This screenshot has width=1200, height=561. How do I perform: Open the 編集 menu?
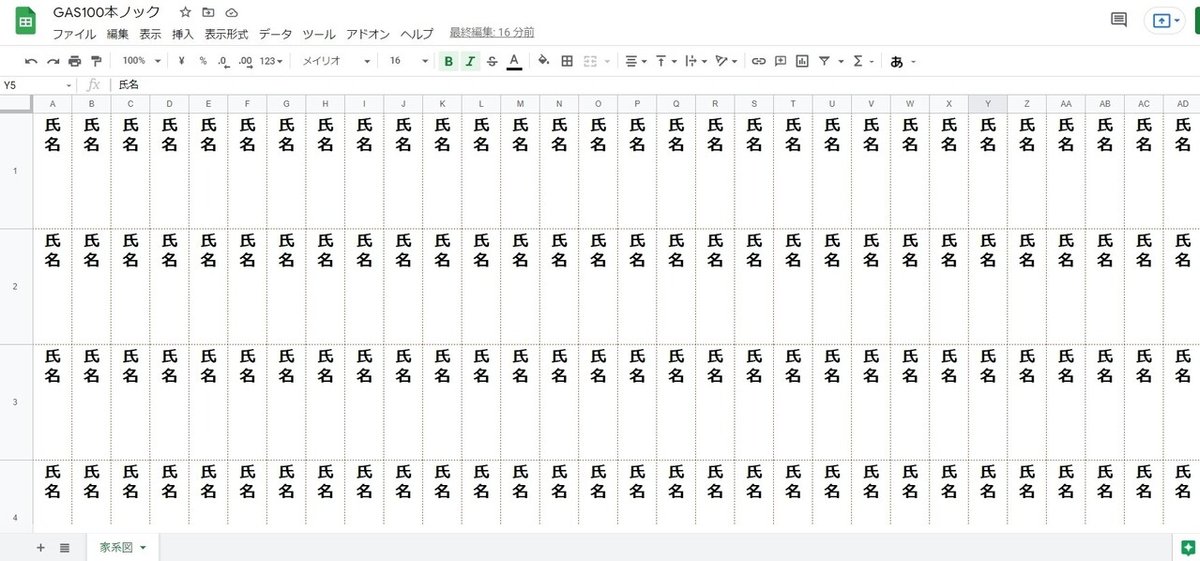coord(118,34)
